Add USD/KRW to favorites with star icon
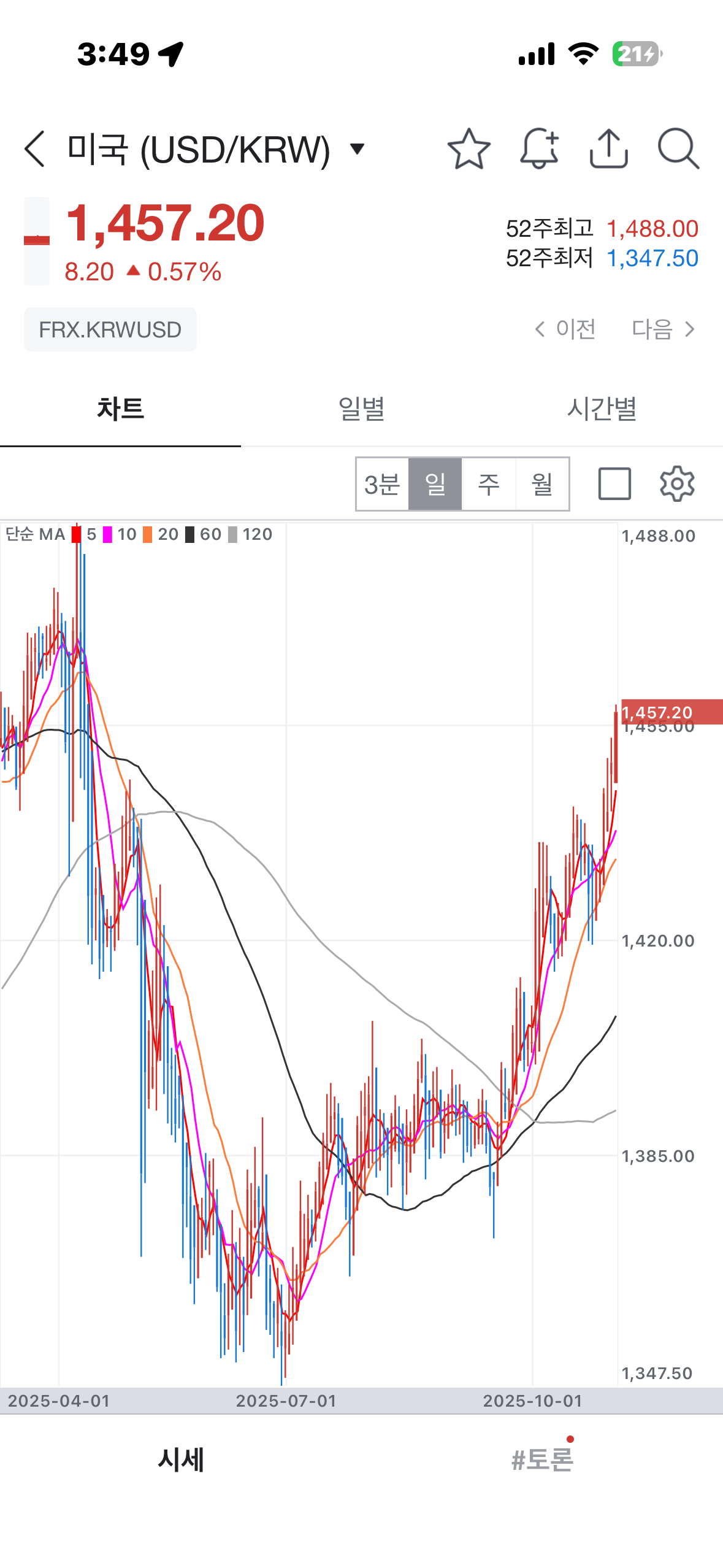723x1568 pixels. [469, 148]
